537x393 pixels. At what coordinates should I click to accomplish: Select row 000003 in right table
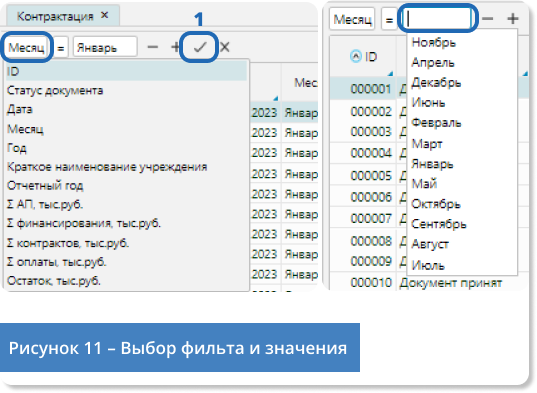[371, 131]
